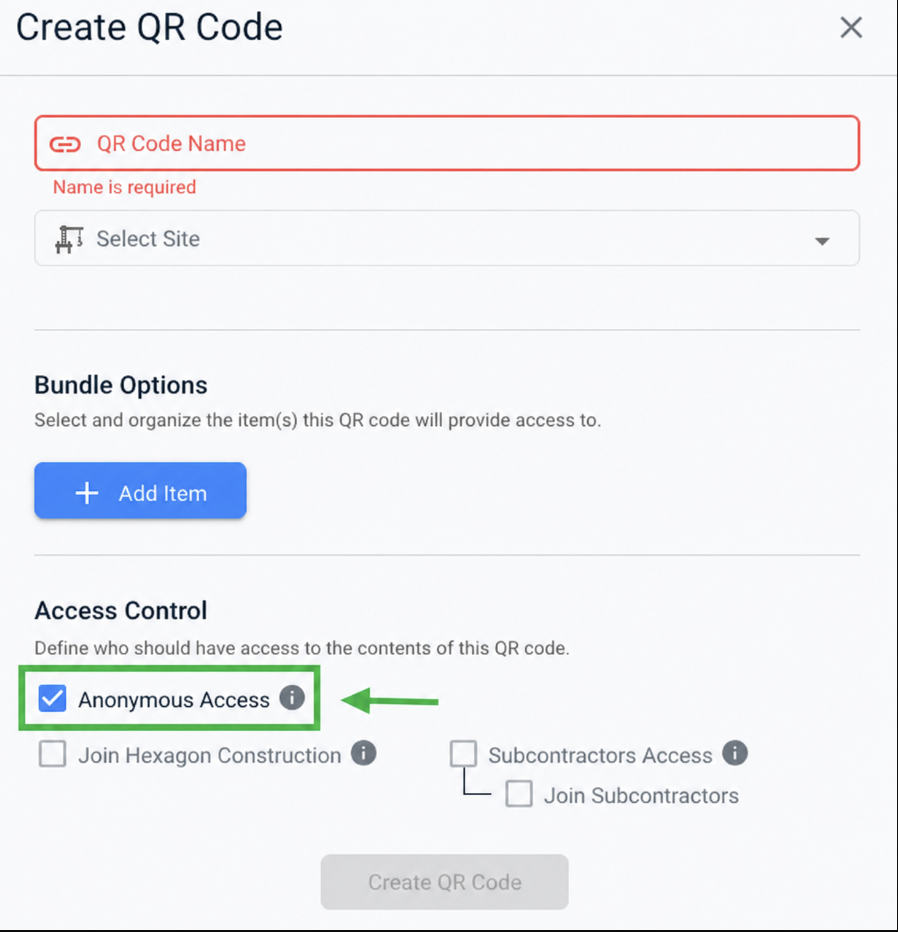This screenshot has width=898, height=932.
Task: Check the Join Subcontractors option
Action: click(x=519, y=794)
